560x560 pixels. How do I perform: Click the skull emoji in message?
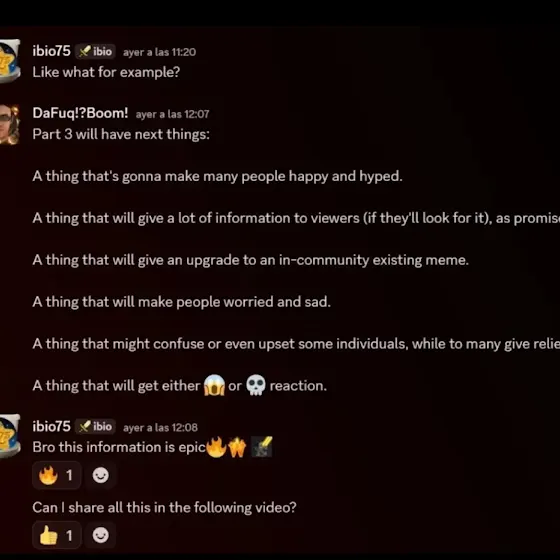pyautogui.click(x=256, y=385)
